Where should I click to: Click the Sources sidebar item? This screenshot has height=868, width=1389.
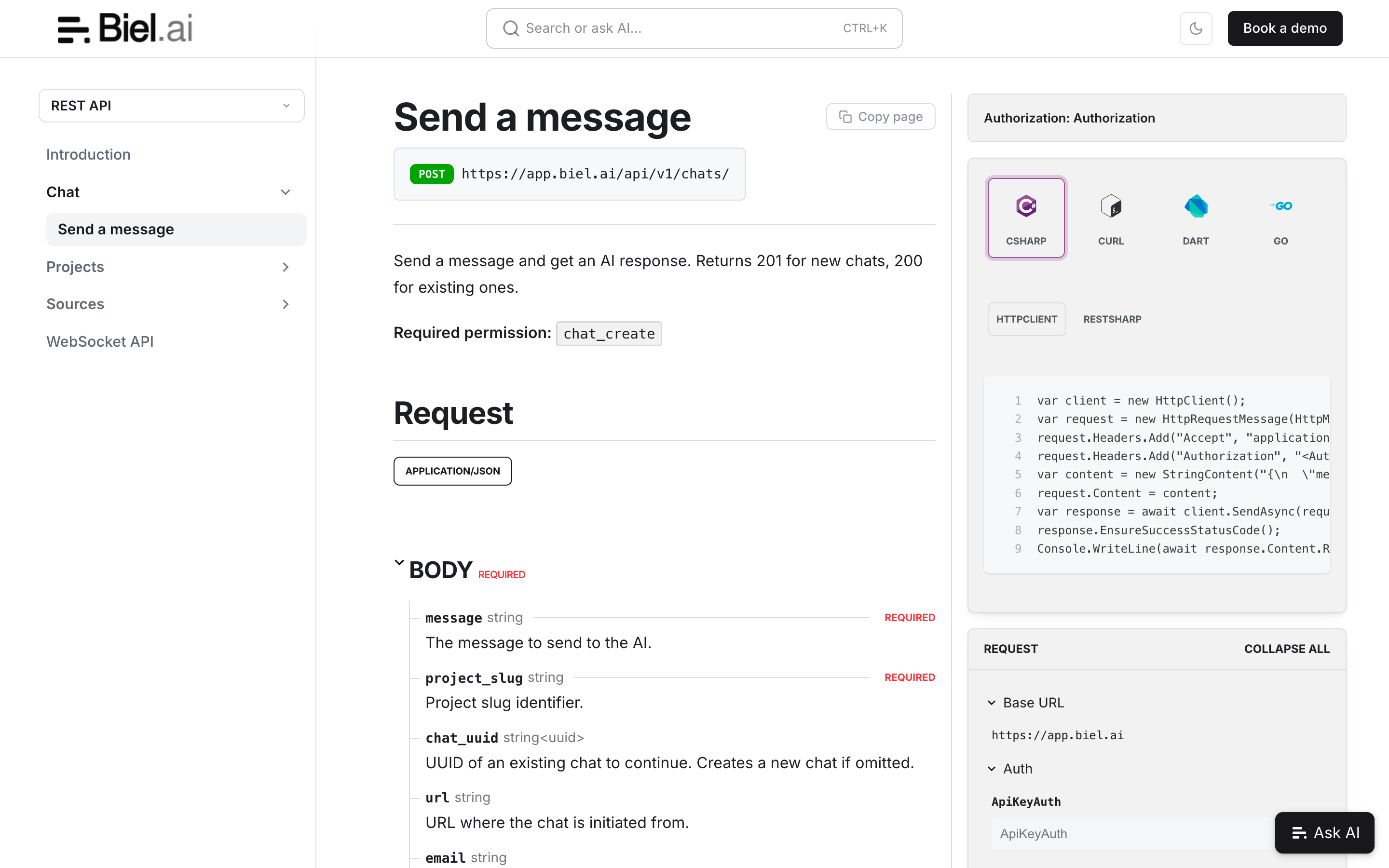(75, 304)
